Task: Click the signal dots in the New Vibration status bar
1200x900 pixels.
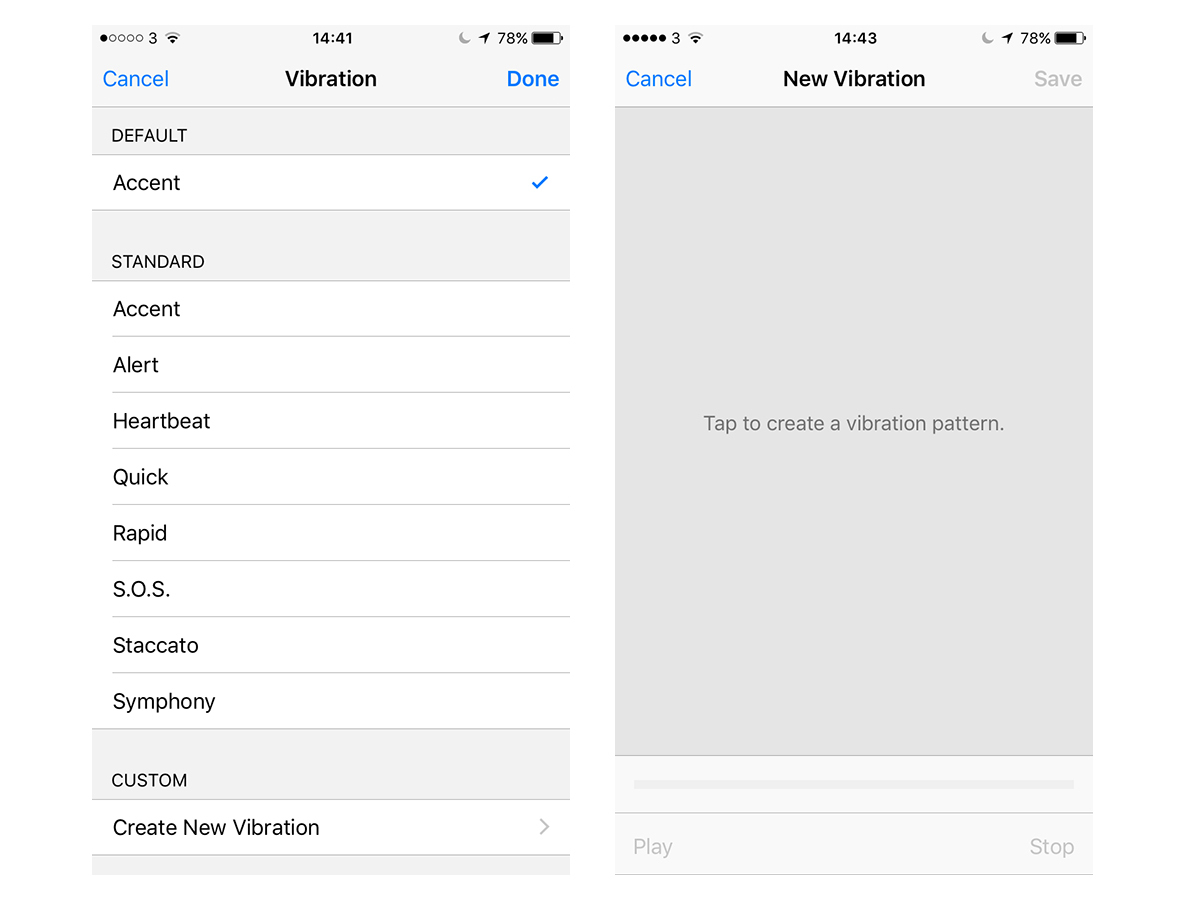Action: 645,38
